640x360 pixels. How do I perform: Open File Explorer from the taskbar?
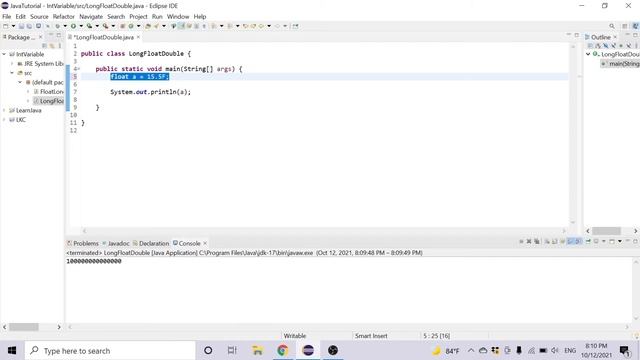point(258,350)
